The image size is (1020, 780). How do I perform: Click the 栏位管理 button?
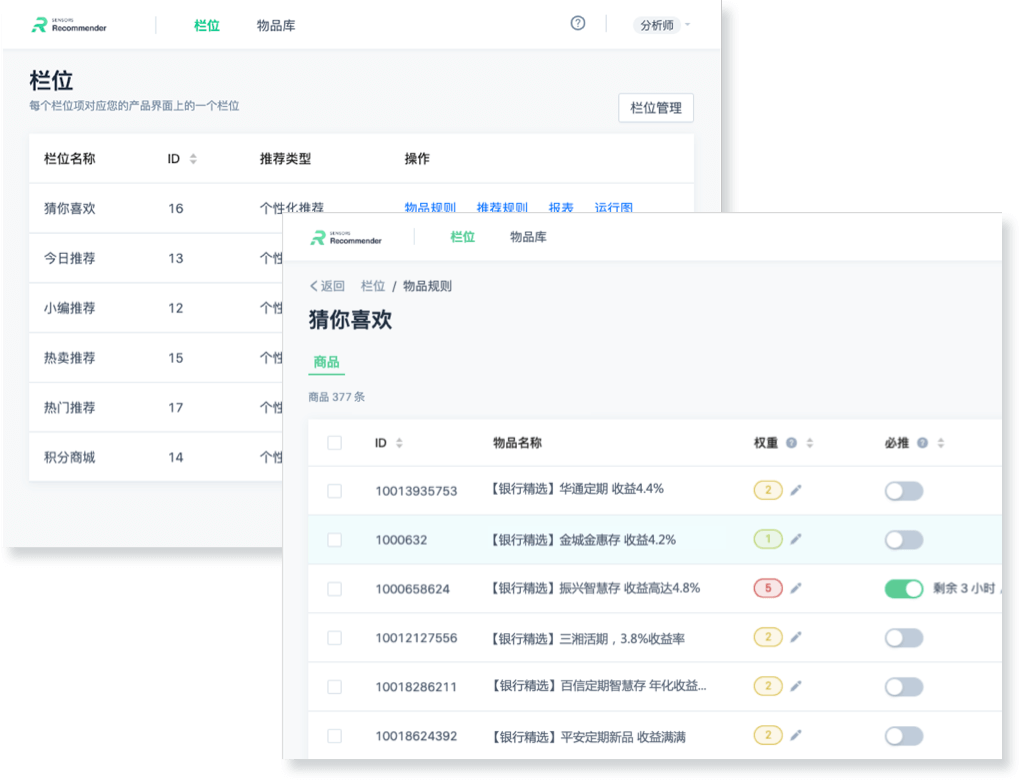656,108
